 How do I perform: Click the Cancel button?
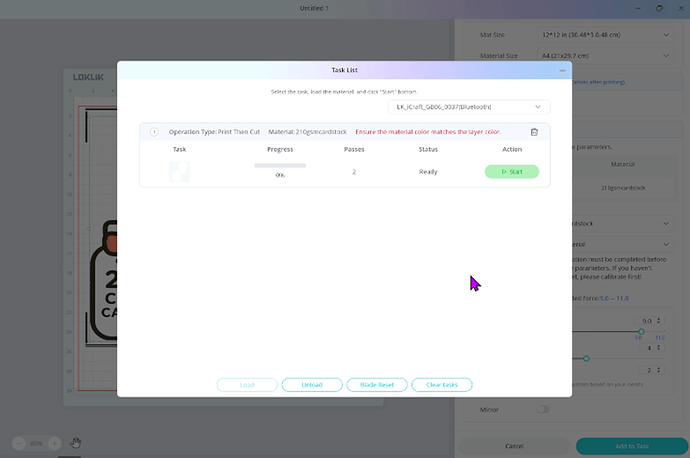[514, 445]
